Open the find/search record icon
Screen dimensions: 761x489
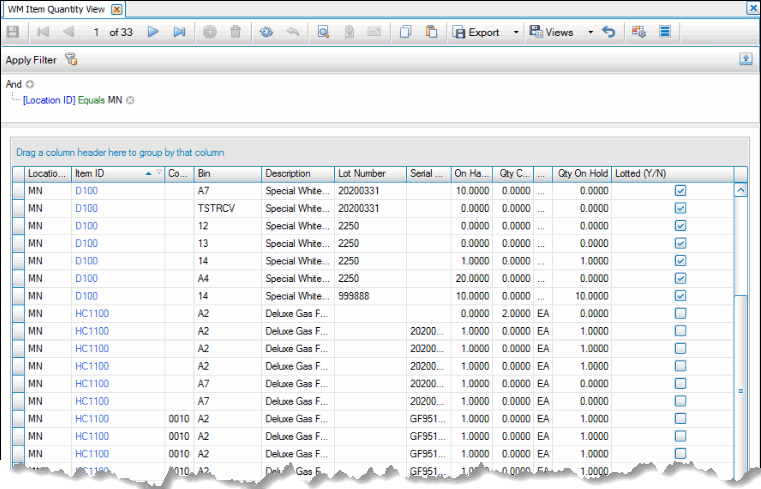pos(323,32)
